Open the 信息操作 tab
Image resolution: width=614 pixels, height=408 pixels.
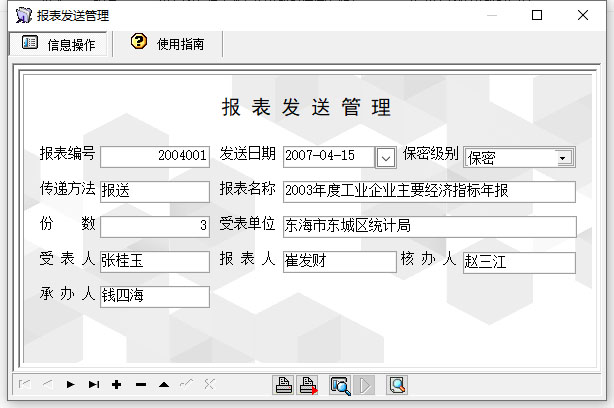pyautogui.click(x=59, y=44)
